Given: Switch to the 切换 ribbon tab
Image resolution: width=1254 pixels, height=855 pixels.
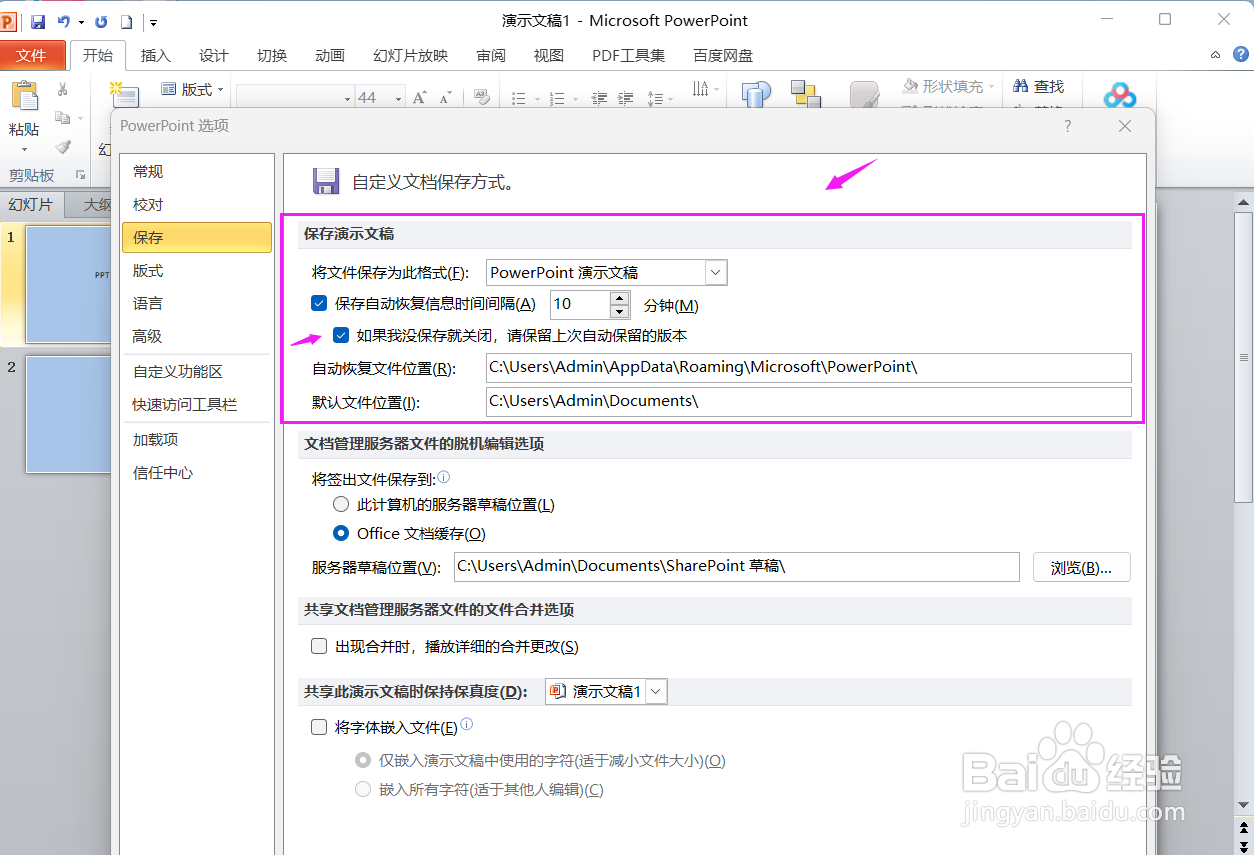Looking at the screenshot, I should coord(272,56).
